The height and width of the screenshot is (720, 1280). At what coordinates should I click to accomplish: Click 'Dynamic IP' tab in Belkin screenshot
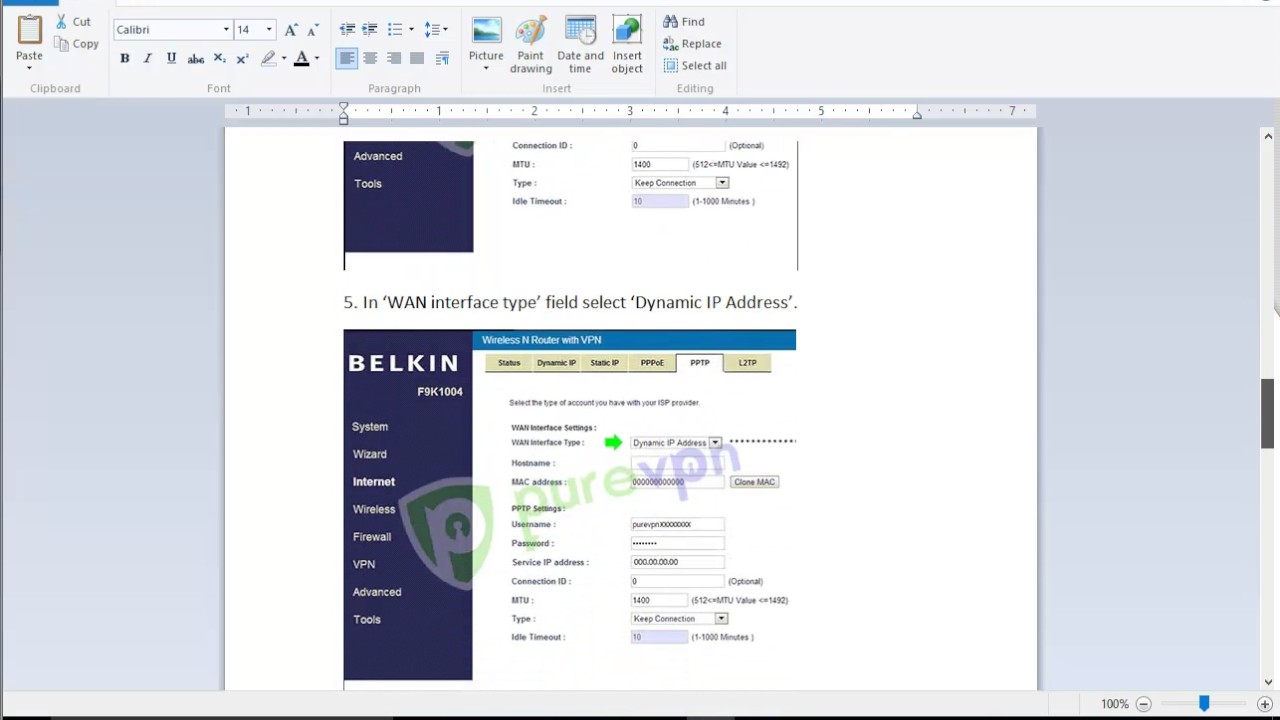(x=556, y=363)
